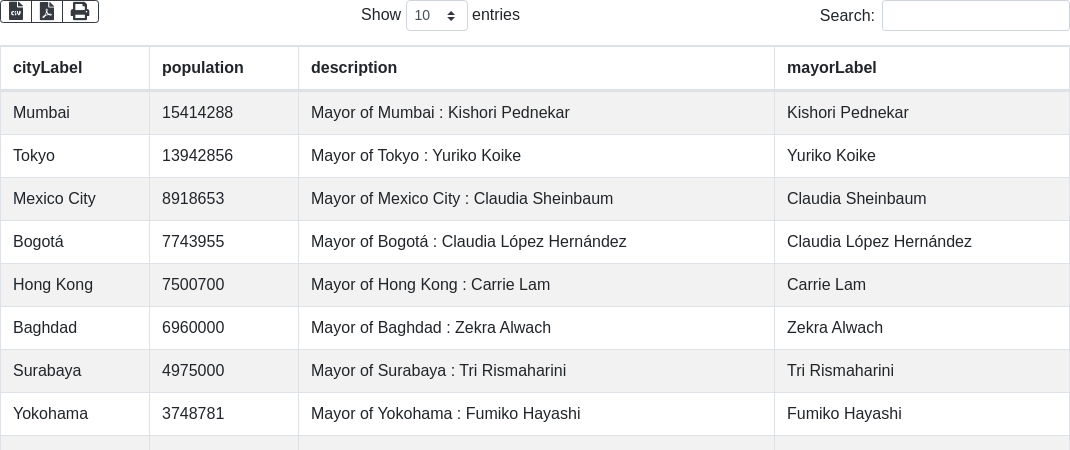Select mayor name Claudia López Hernández

pyautogui.click(x=879, y=242)
